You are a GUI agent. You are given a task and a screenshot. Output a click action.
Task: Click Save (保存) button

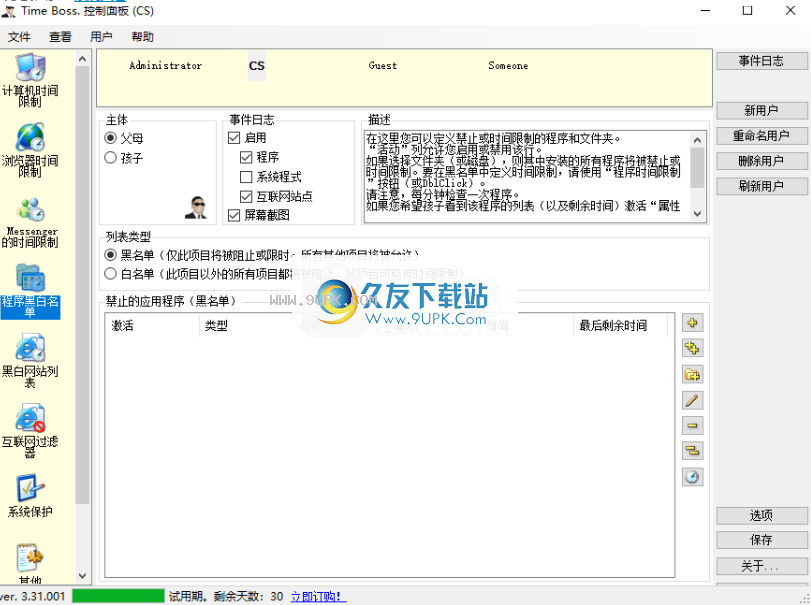point(761,540)
